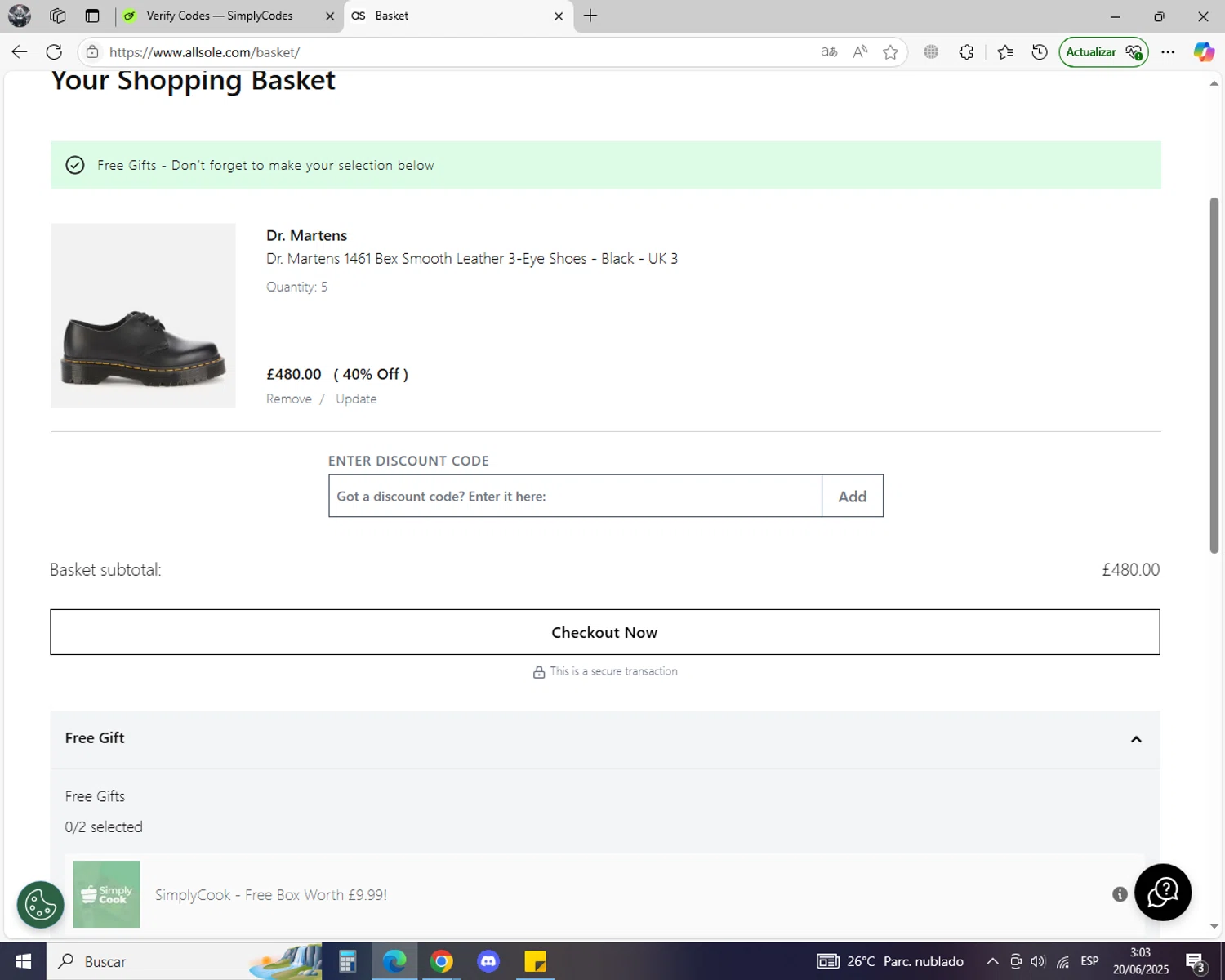Screen dimensions: 1225x980
Task: Remove the Dr. Martens item
Action: click(289, 399)
